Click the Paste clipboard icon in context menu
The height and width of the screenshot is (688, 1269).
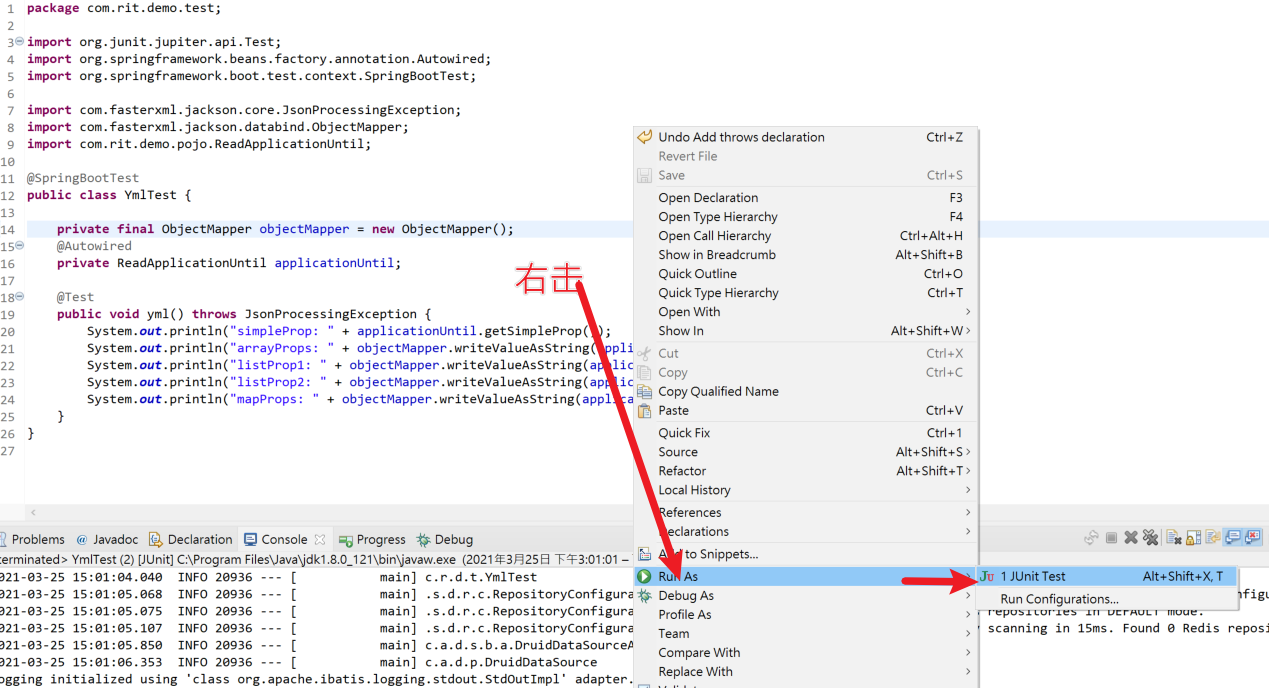pos(645,410)
